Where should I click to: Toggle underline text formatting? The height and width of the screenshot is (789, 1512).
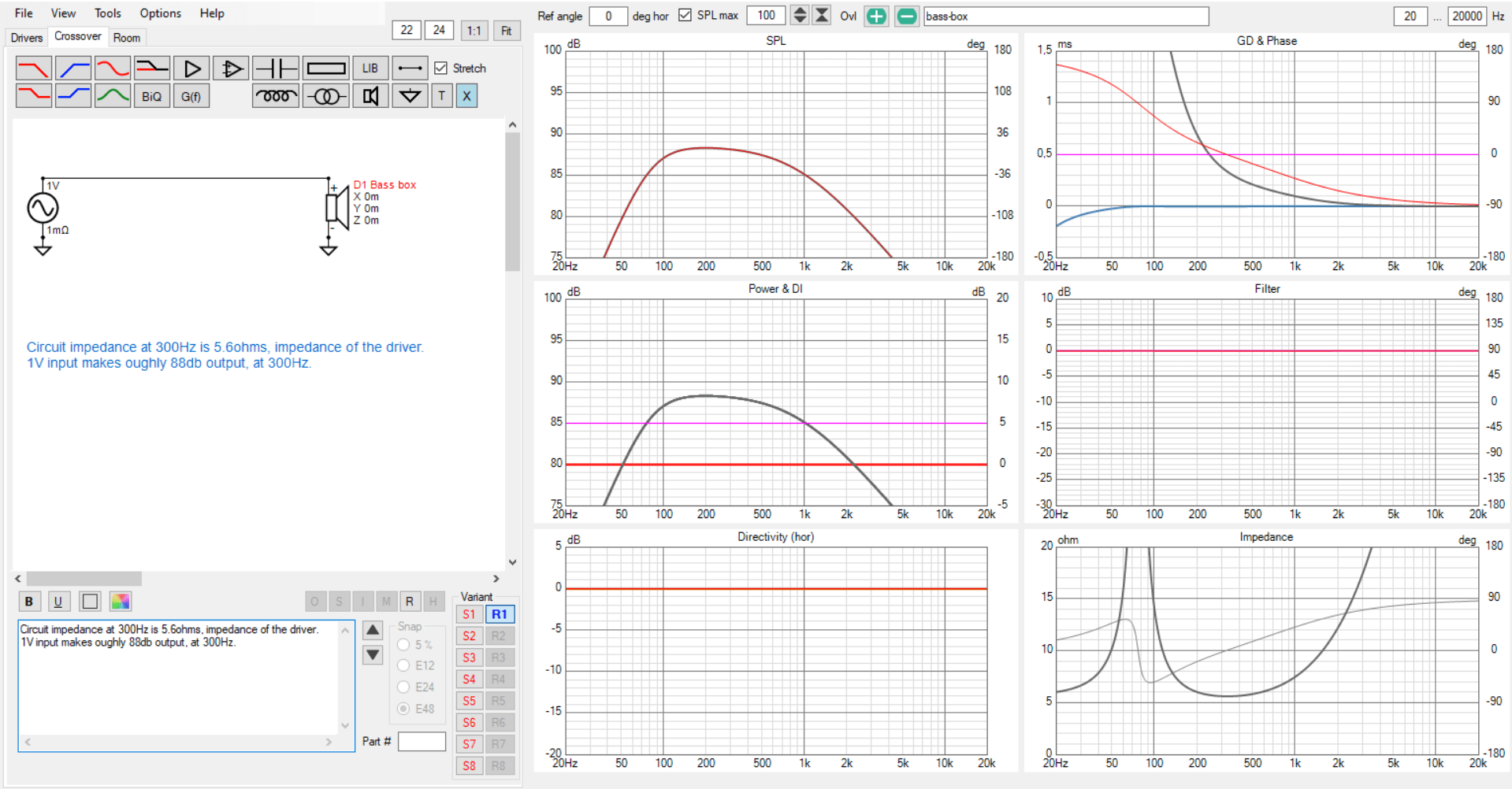(58, 602)
